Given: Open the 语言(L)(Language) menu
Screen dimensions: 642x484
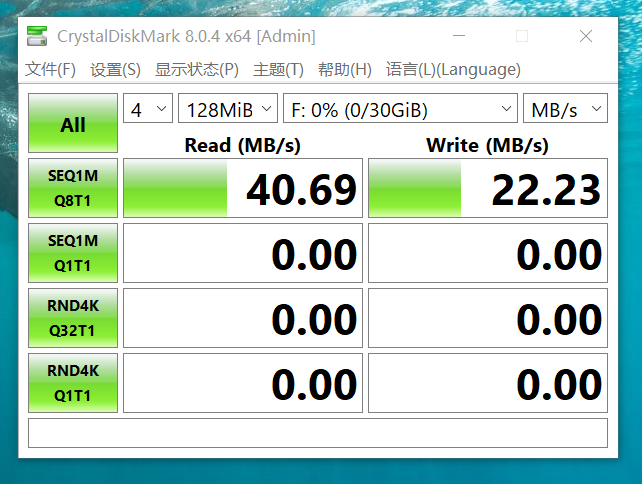Looking at the screenshot, I should 453,69.
